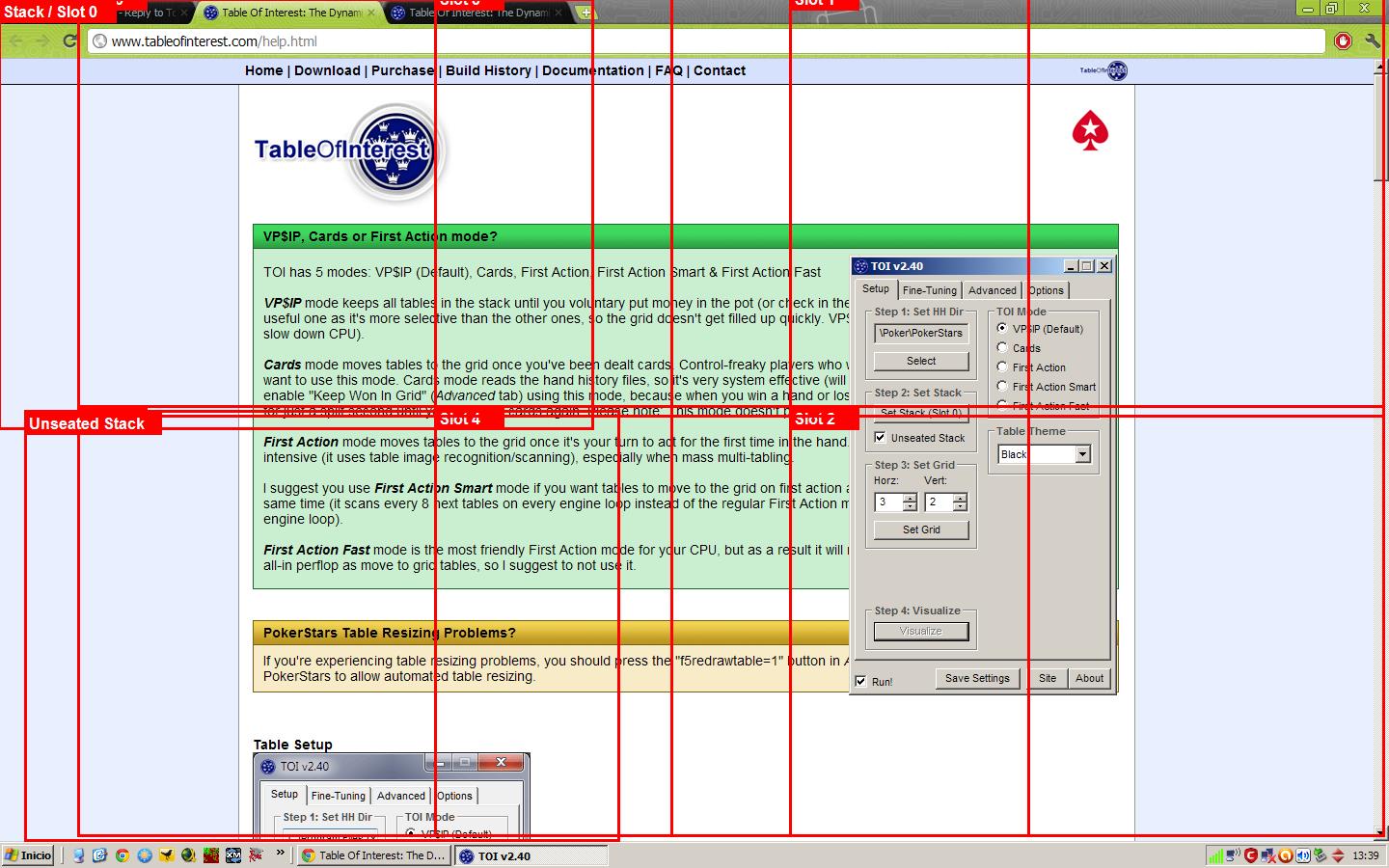Decrease Vert grid value with down arrow
The height and width of the screenshot is (868, 1389).
[961, 506]
